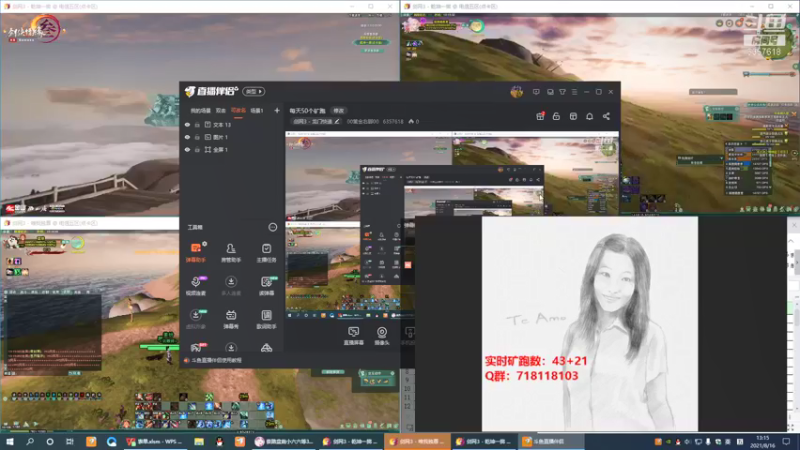
Task: Click the orange highlighted game taskbar item
Action: 417,441
